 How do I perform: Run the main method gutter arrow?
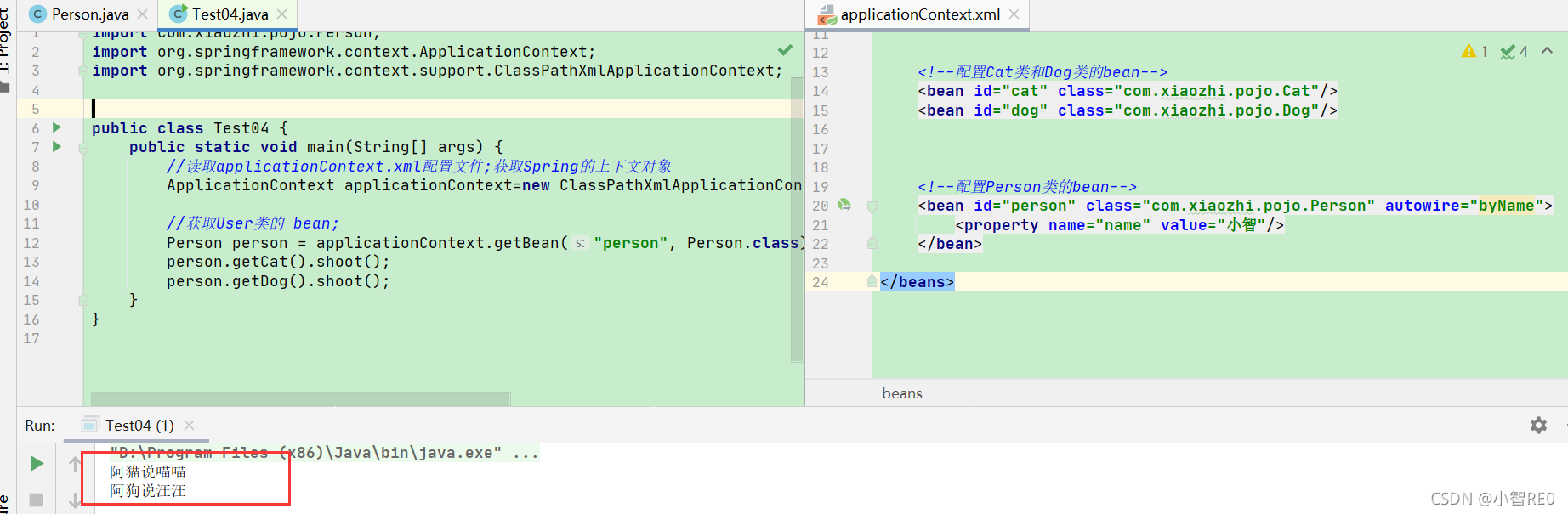click(57, 147)
